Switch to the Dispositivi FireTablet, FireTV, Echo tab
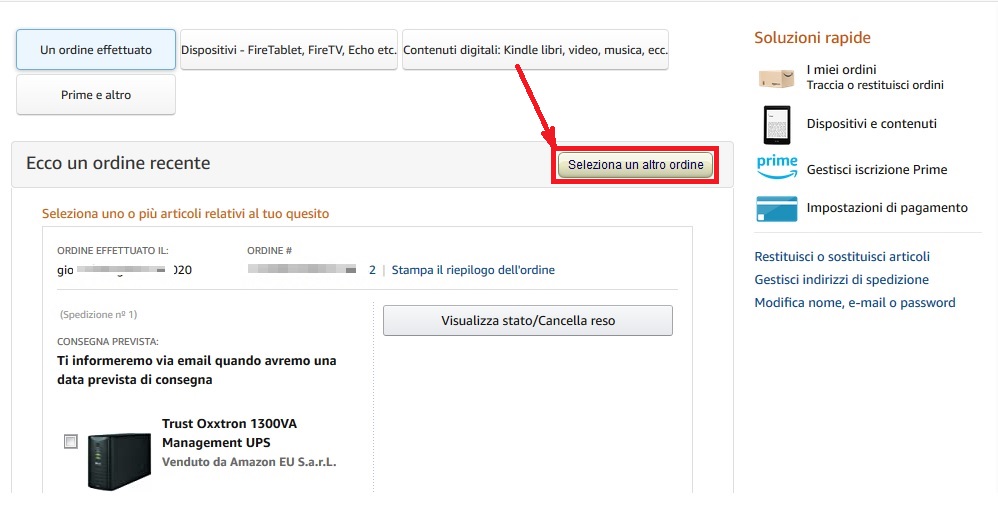The height and width of the screenshot is (514, 998). [289, 50]
